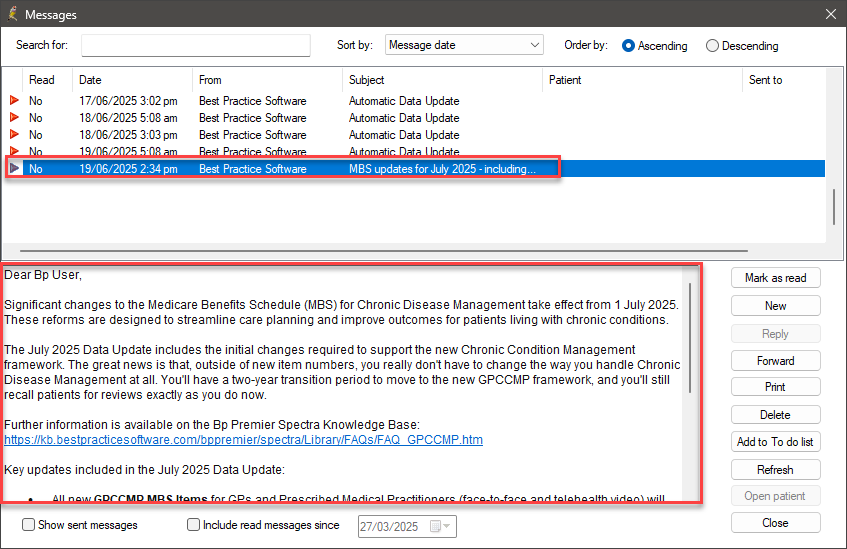Select Descending order radio button
The height and width of the screenshot is (549, 847).
click(x=712, y=46)
